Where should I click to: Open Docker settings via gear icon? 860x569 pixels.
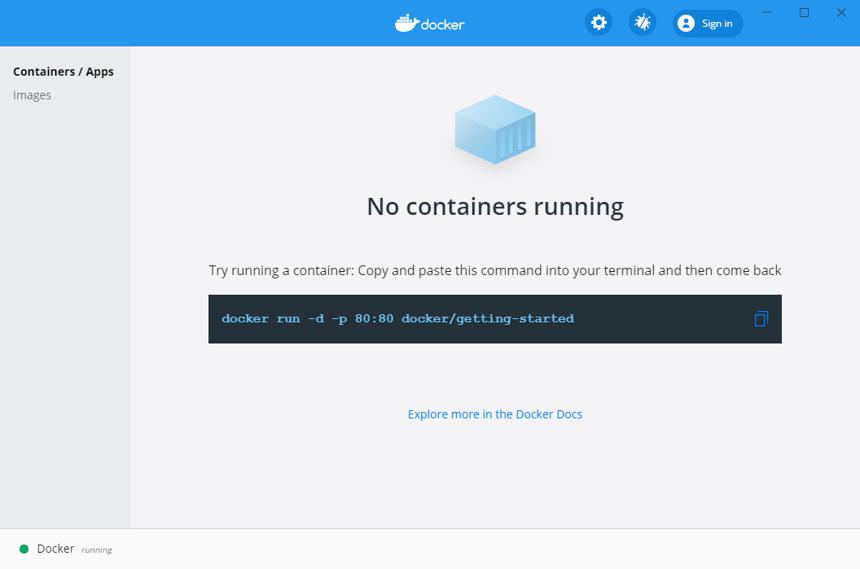[x=598, y=23]
